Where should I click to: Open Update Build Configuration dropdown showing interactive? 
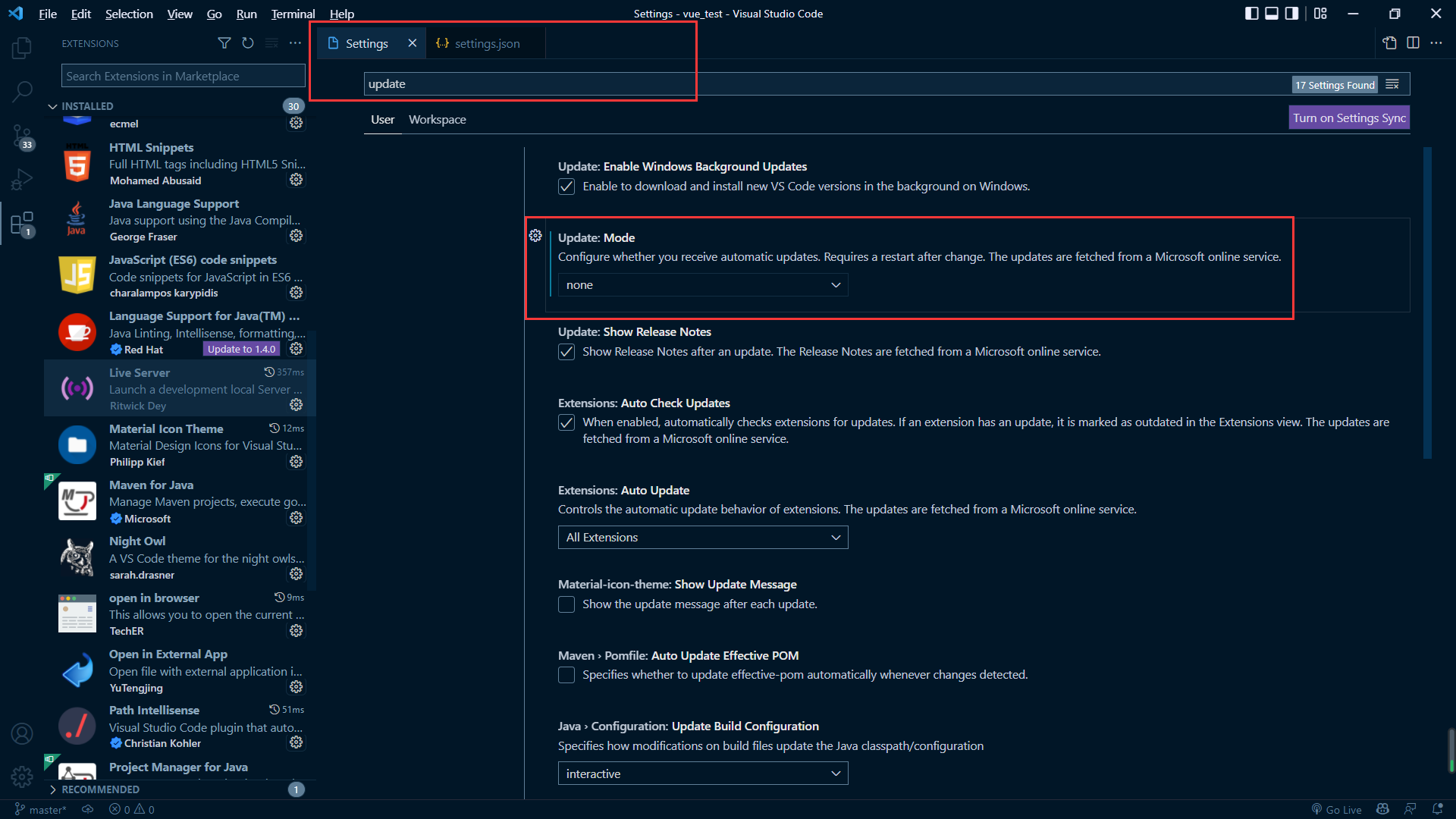(703, 773)
